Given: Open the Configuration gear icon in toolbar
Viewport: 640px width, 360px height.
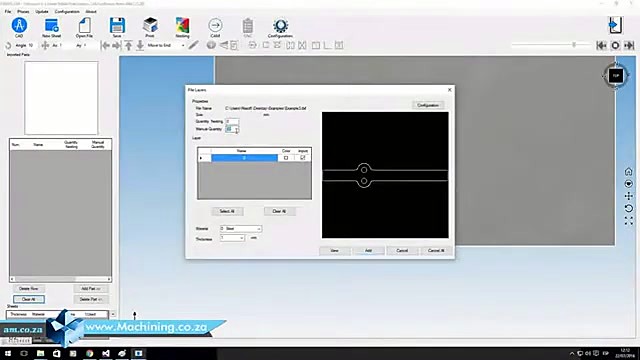Looking at the screenshot, I should coord(280,26).
